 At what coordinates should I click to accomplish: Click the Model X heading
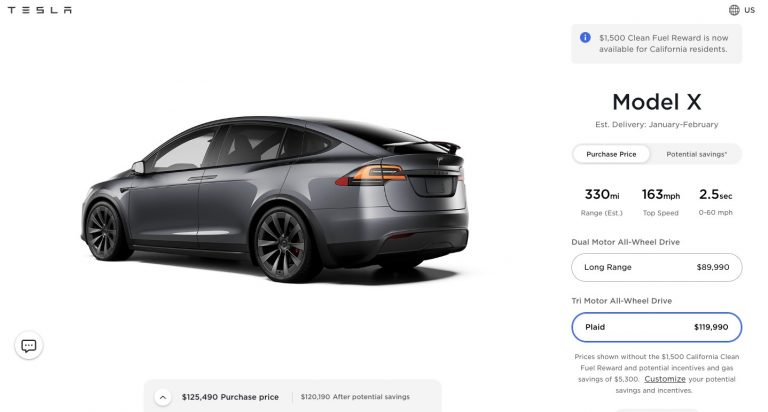[x=656, y=102]
